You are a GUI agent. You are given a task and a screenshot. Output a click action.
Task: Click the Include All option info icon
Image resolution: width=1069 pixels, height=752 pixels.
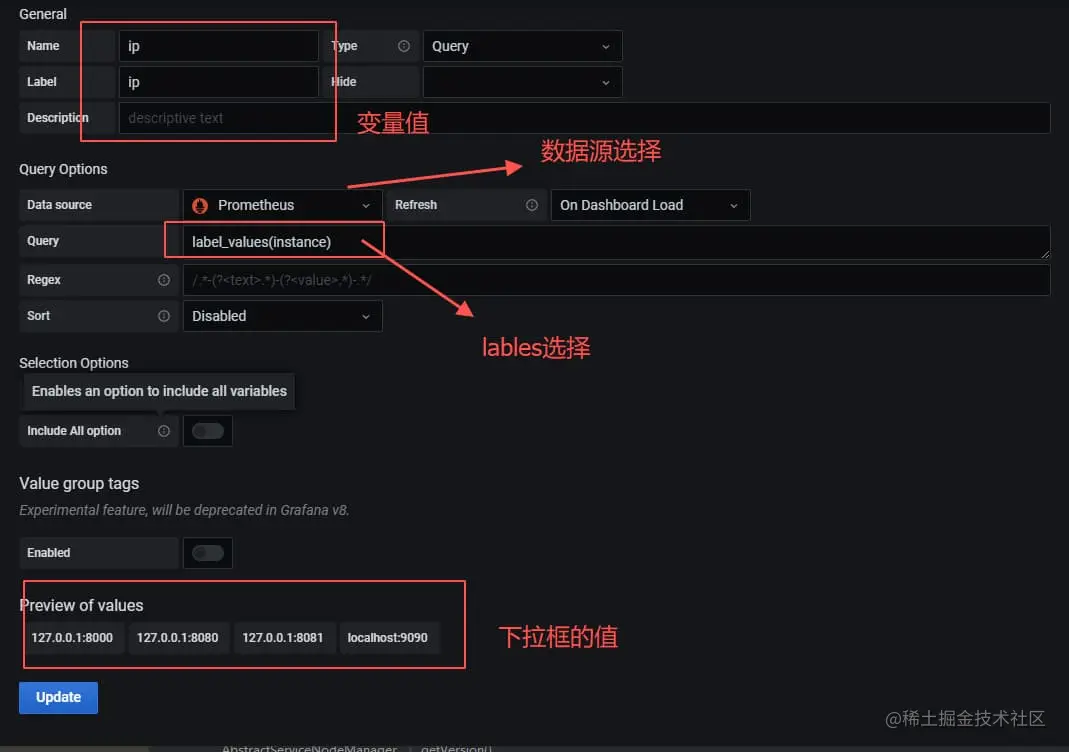point(164,431)
